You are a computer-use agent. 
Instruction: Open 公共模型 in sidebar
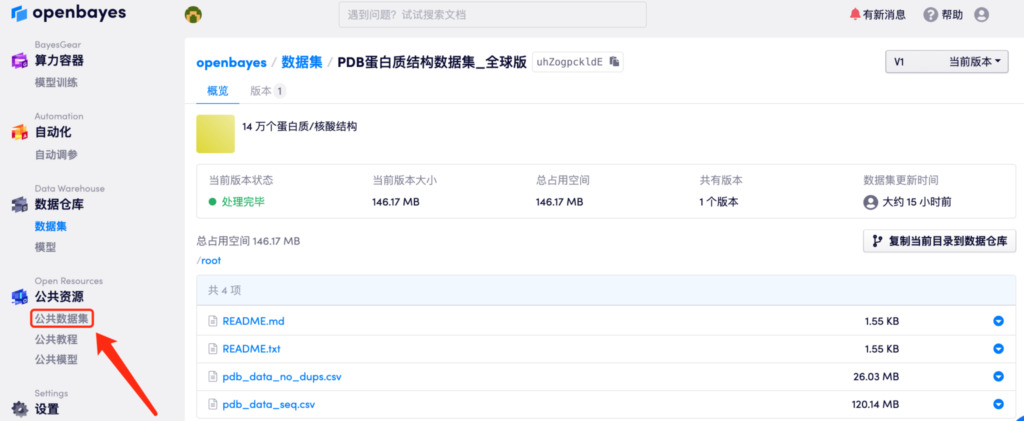(x=56, y=360)
